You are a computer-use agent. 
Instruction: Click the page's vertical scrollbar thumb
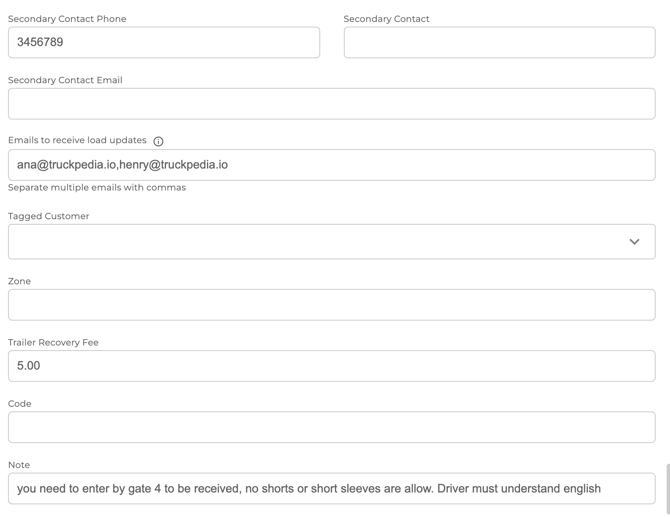(x=667, y=488)
